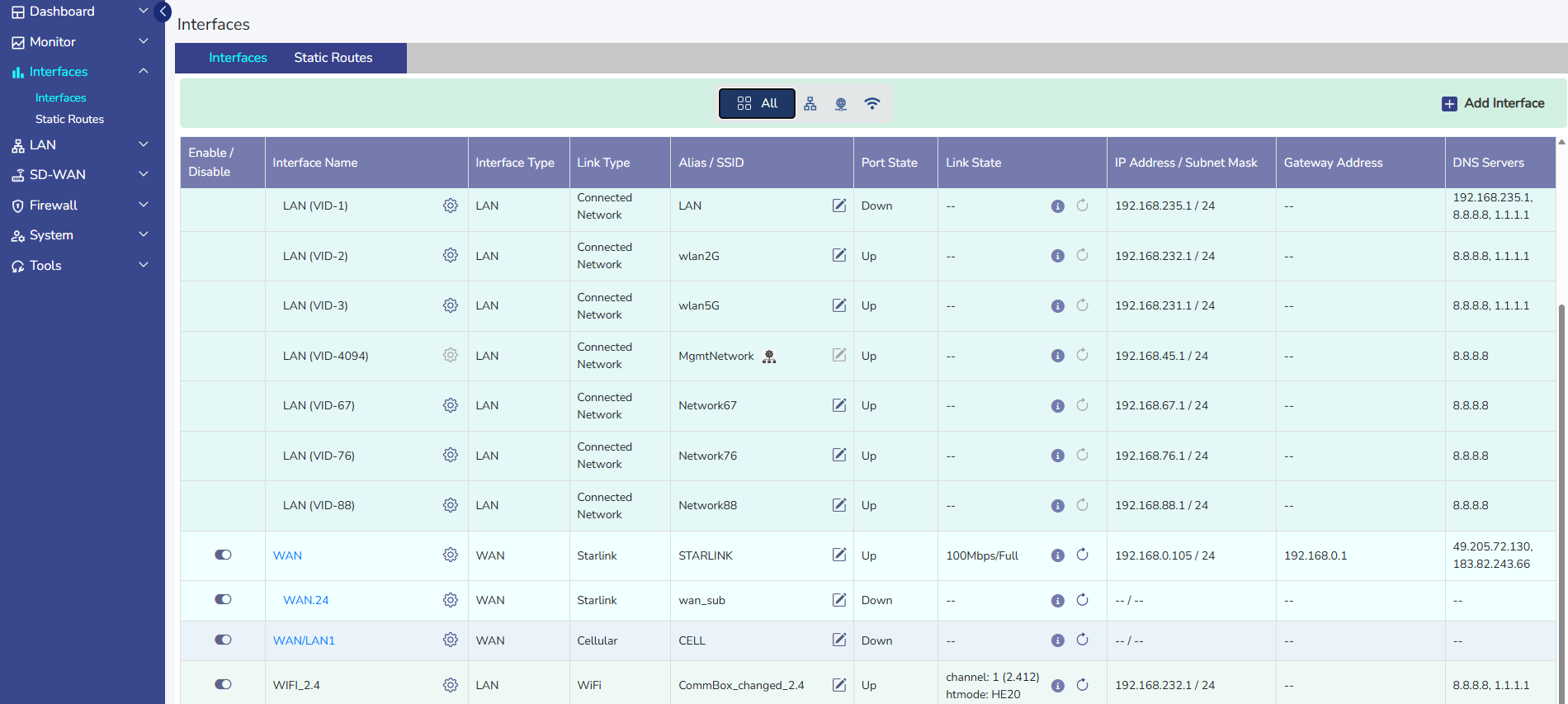Viewport: 1568px width, 704px height.
Task: Open settings gear for LAN (VID-1)
Action: coord(450,206)
